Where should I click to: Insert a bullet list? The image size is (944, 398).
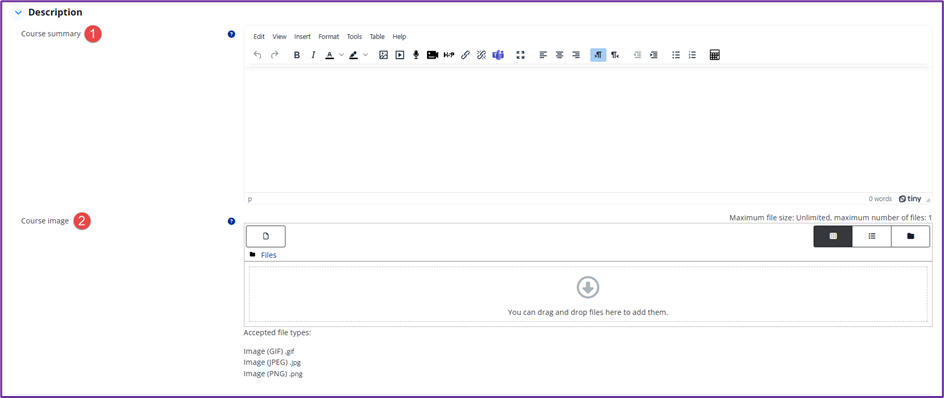pos(676,55)
